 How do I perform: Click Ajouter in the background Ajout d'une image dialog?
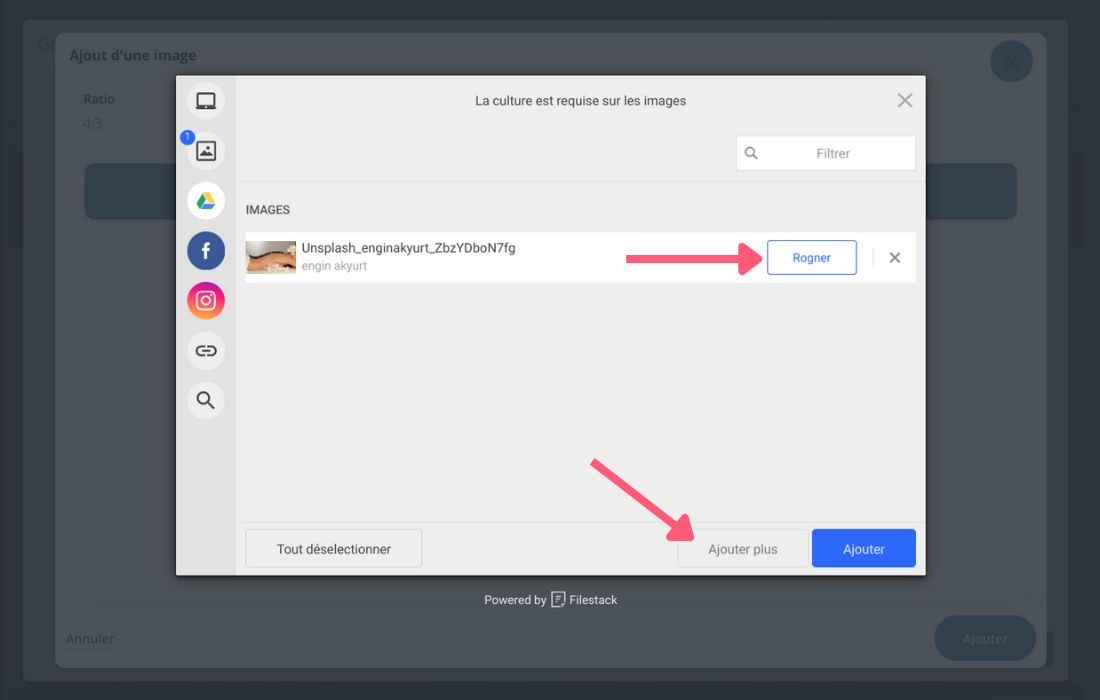[985, 638]
